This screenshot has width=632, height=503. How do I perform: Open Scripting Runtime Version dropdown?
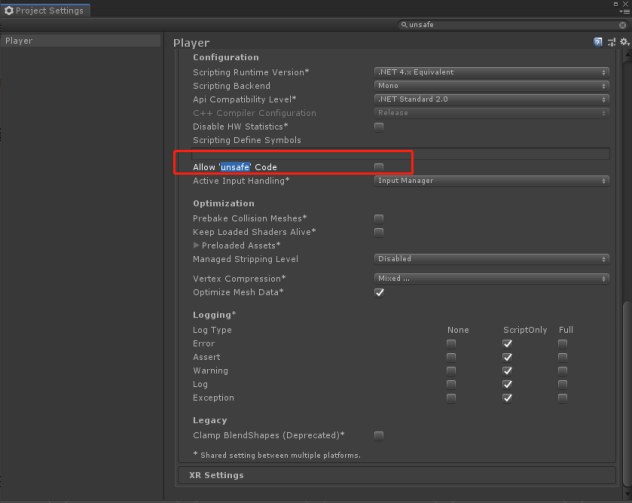491,72
